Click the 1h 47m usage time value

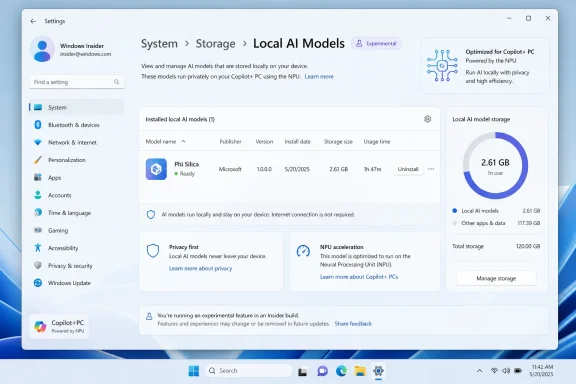click(x=372, y=169)
